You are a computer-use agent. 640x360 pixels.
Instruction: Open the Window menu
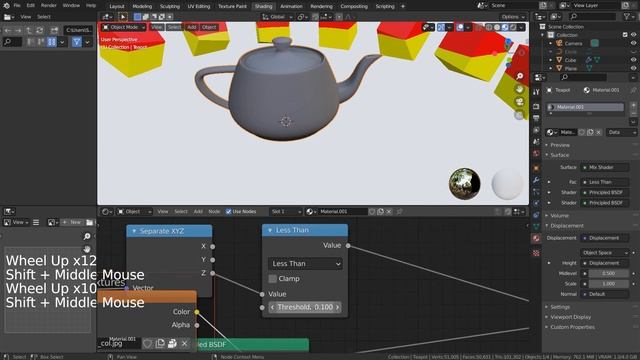71,6
